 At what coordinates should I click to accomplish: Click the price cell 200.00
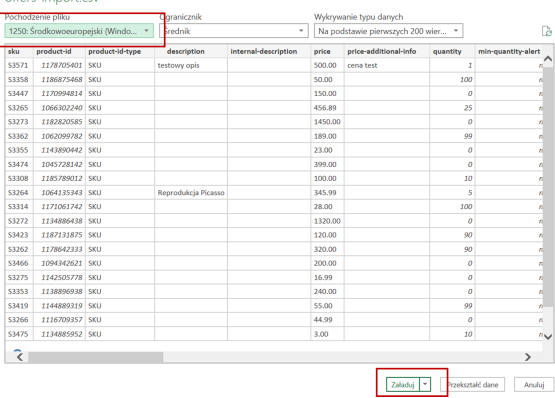click(327, 263)
